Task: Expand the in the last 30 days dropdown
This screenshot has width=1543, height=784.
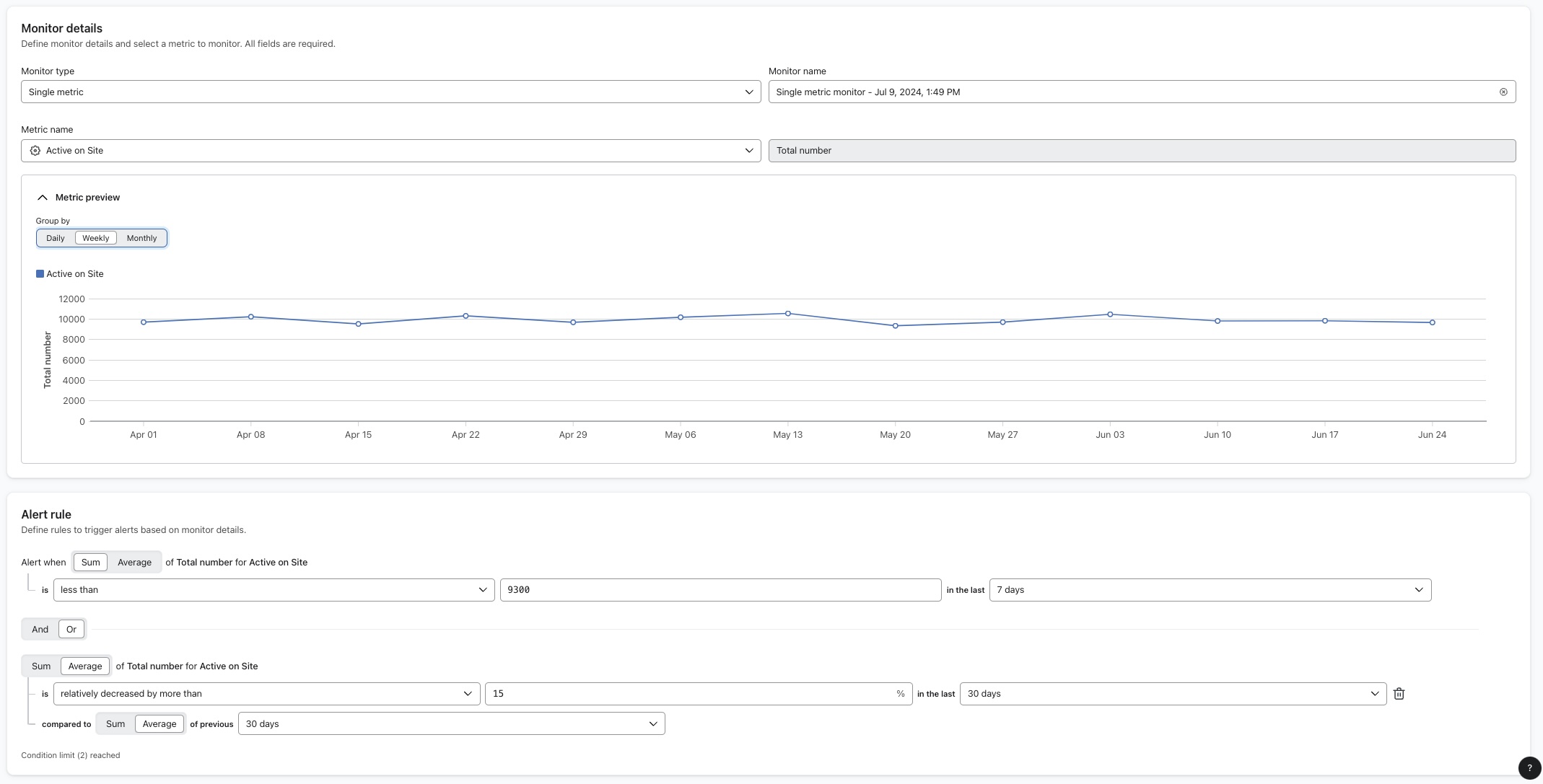Action: point(1171,693)
